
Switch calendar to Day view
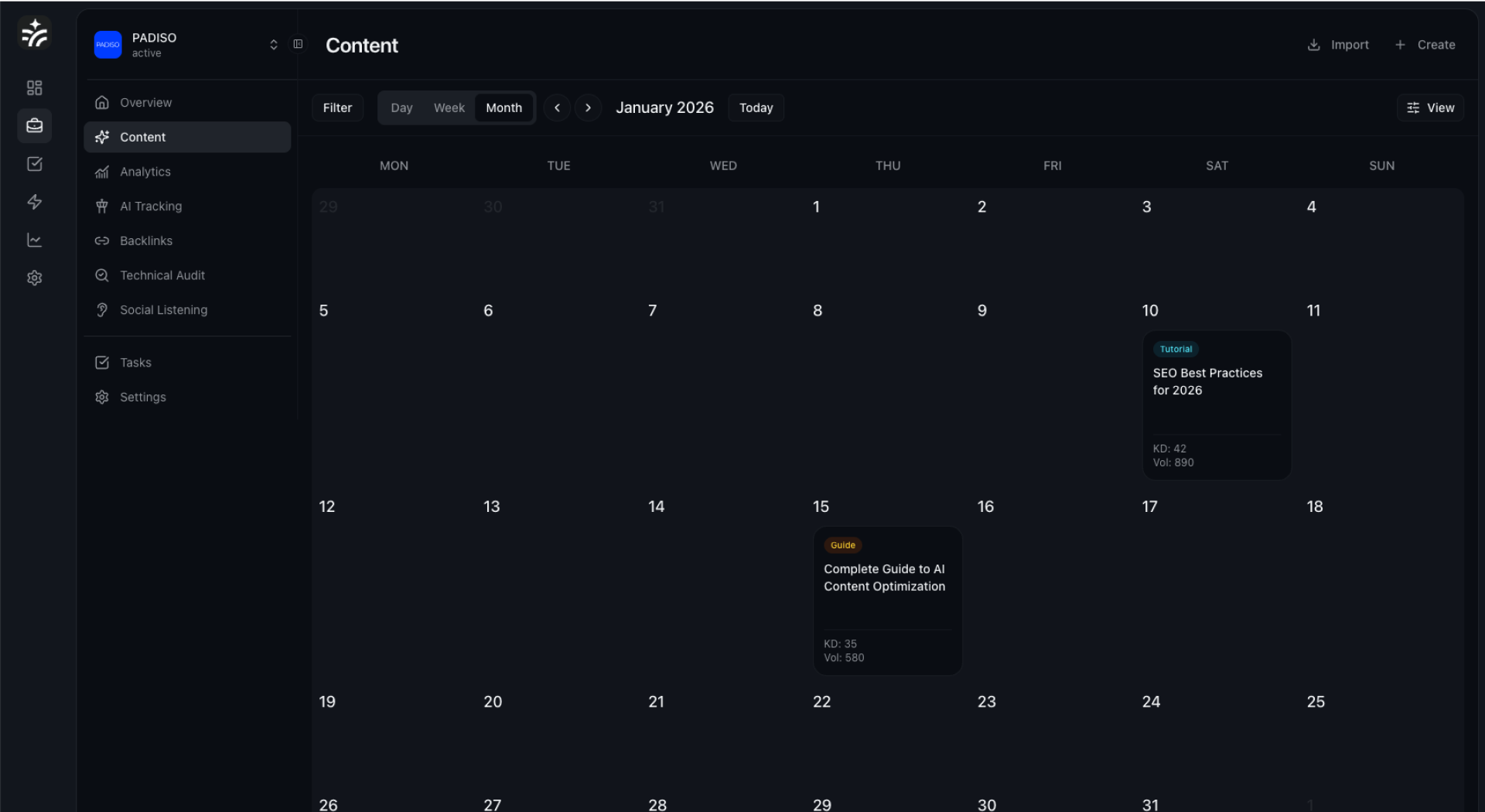click(x=402, y=107)
